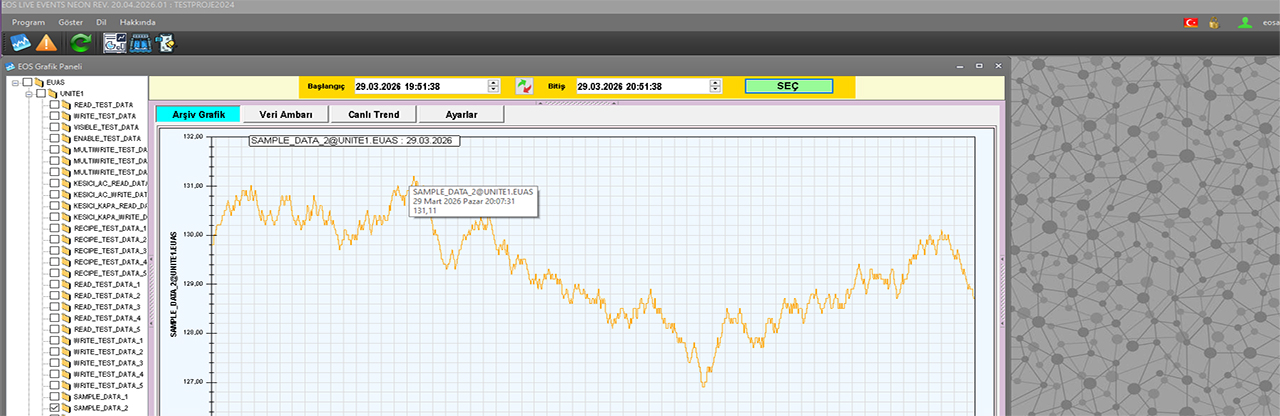Collapse the UNITE1 tree node
This screenshot has height=416, width=1280.
[x=29, y=94]
